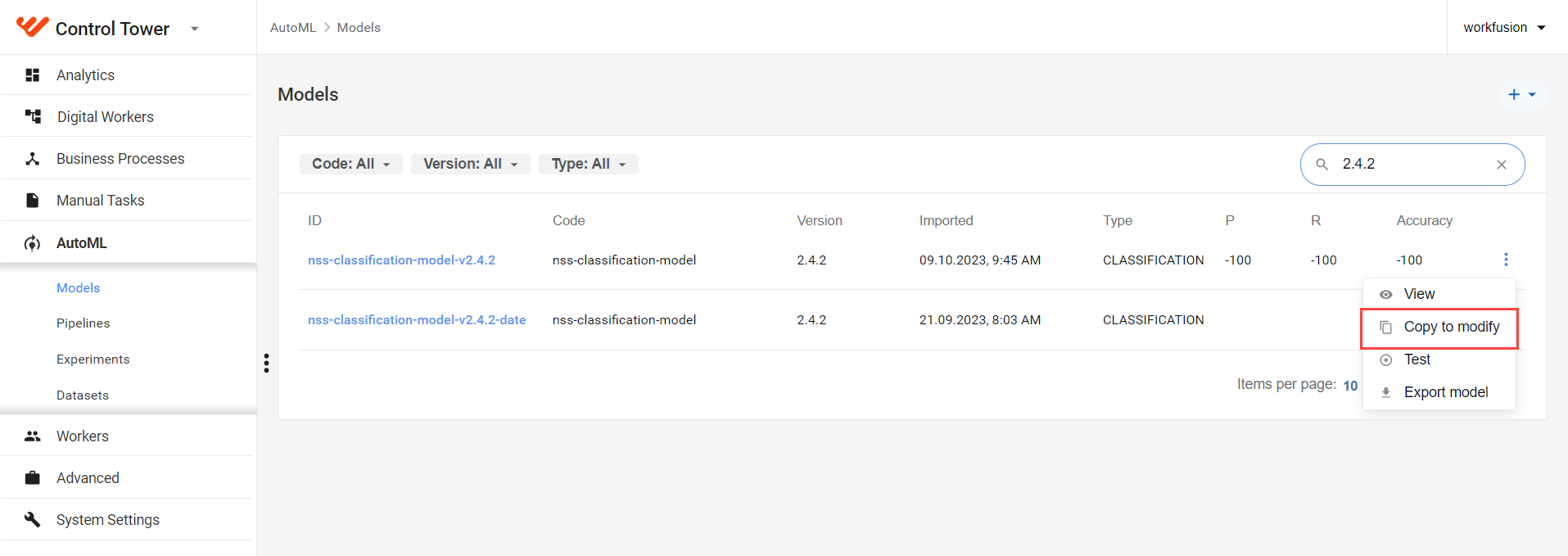
Task: Click the AutoML icon in sidebar
Action: click(33, 243)
